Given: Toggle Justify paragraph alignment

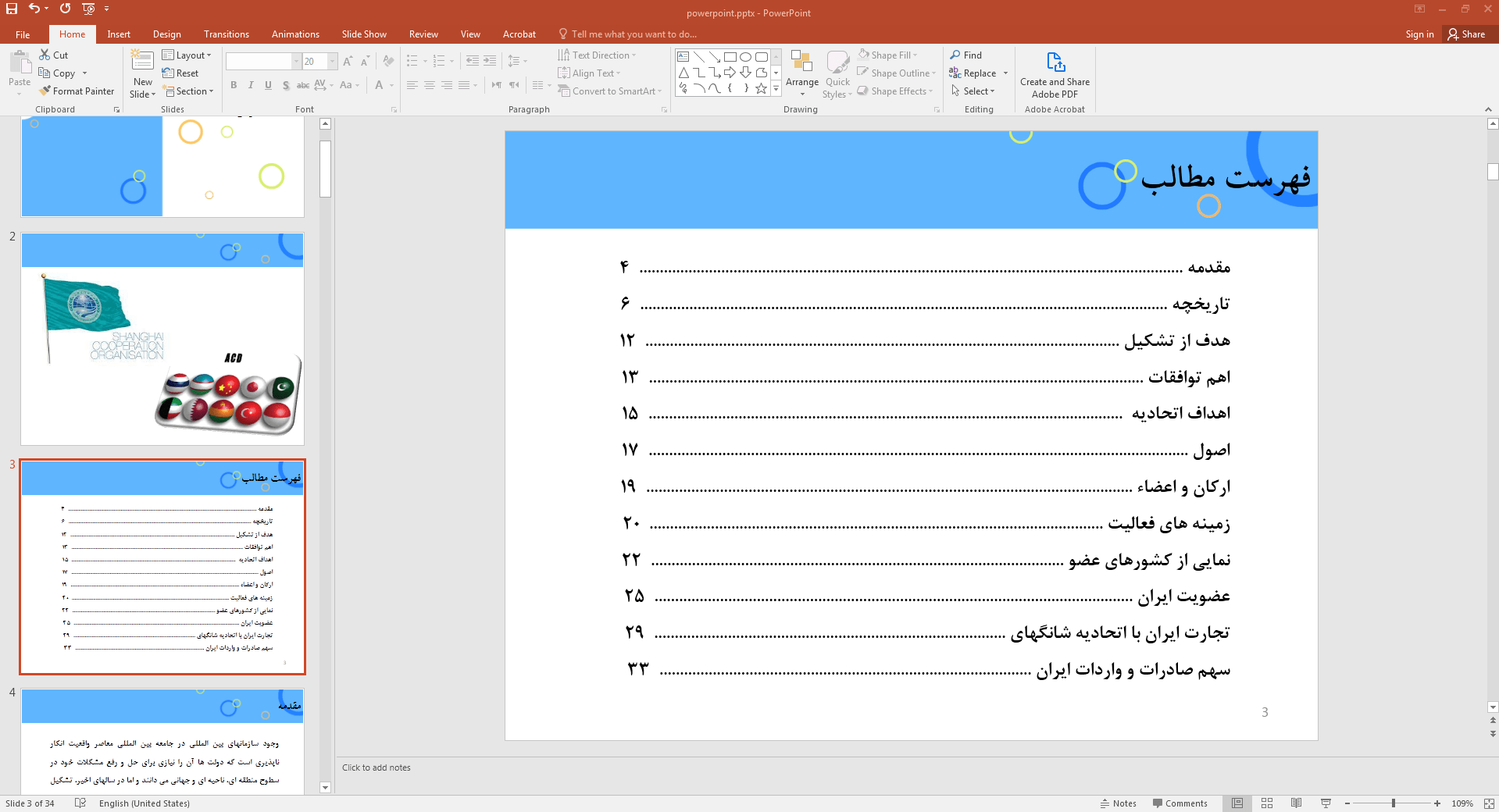Looking at the screenshot, I should [464, 84].
